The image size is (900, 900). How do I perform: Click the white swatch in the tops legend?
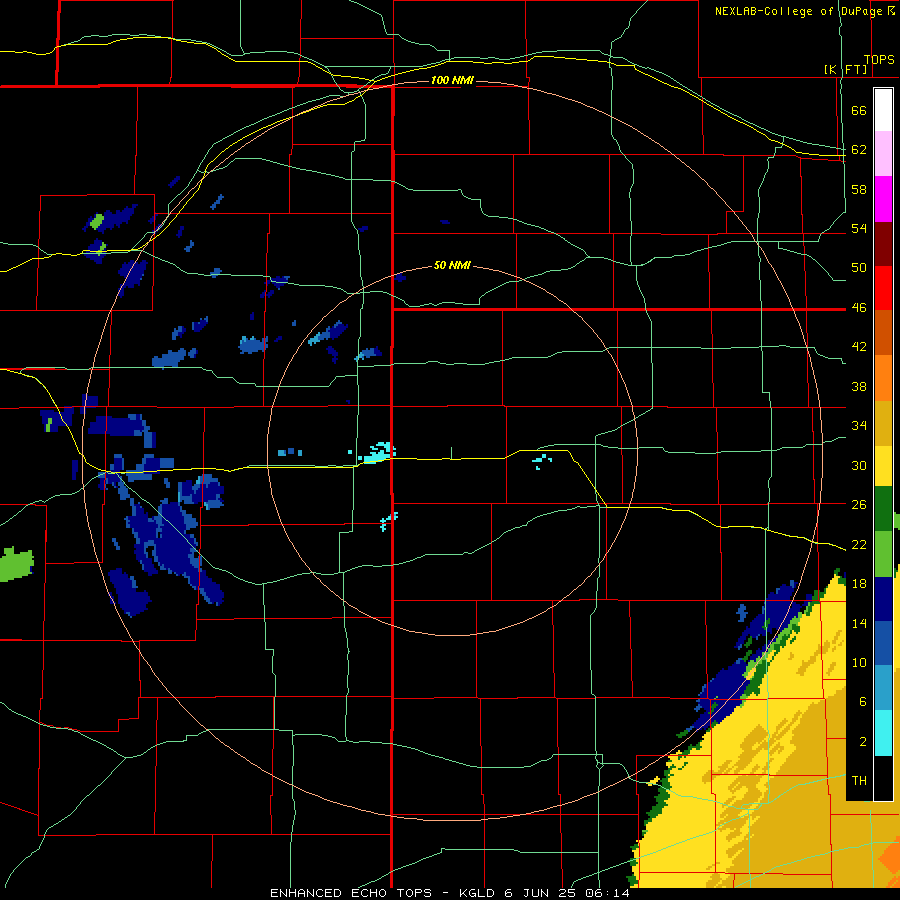pos(883,110)
